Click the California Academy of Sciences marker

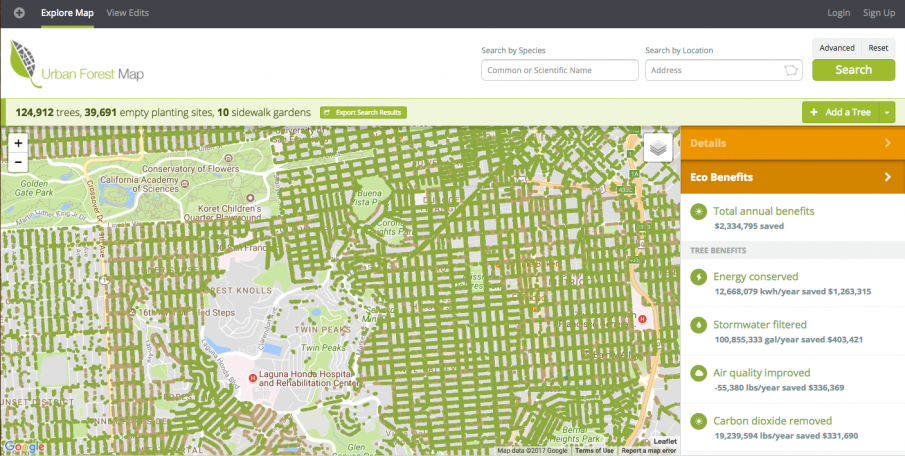[x=184, y=184]
